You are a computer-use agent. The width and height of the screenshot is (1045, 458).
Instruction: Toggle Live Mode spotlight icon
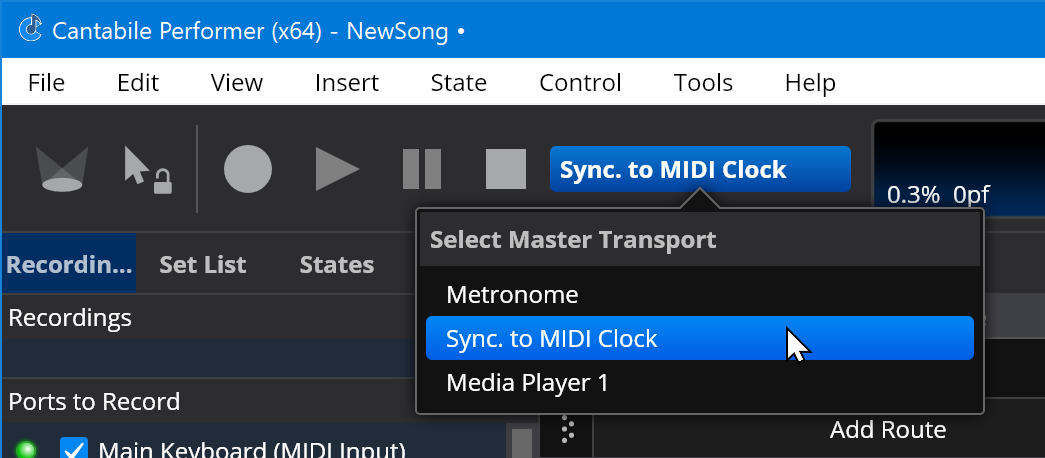pos(61,169)
